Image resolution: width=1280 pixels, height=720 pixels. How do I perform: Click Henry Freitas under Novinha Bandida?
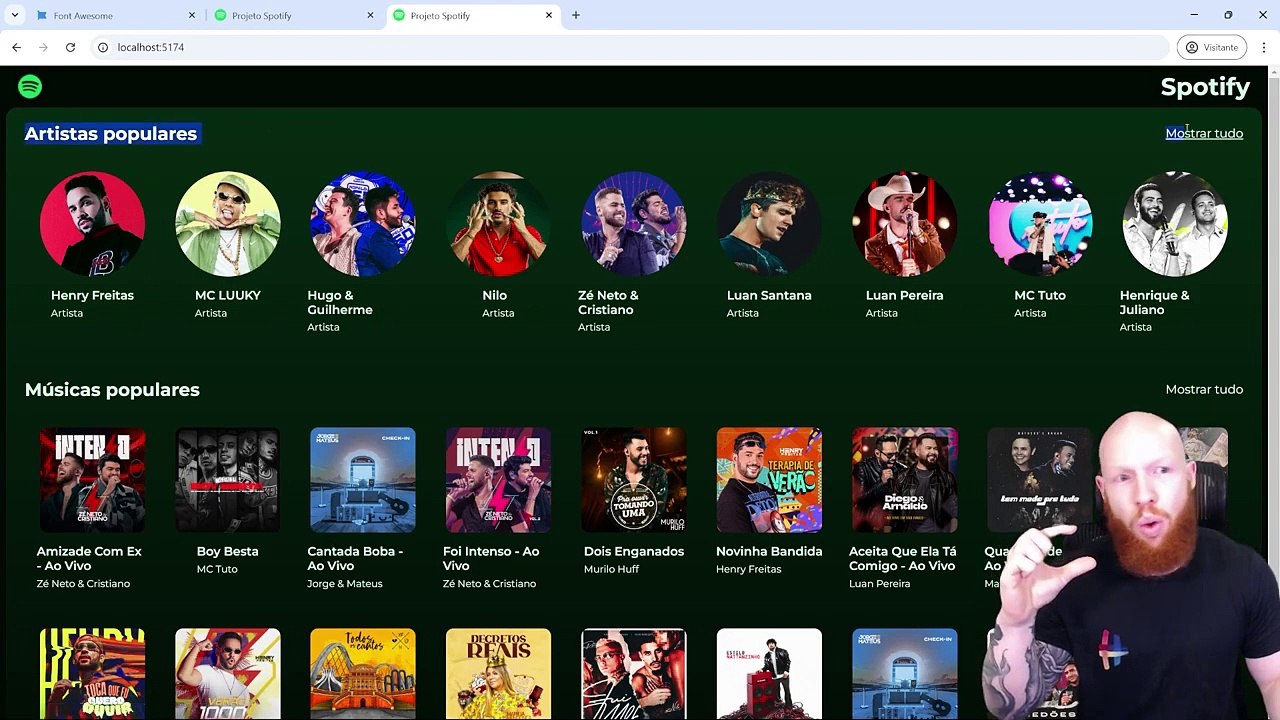pos(748,569)
